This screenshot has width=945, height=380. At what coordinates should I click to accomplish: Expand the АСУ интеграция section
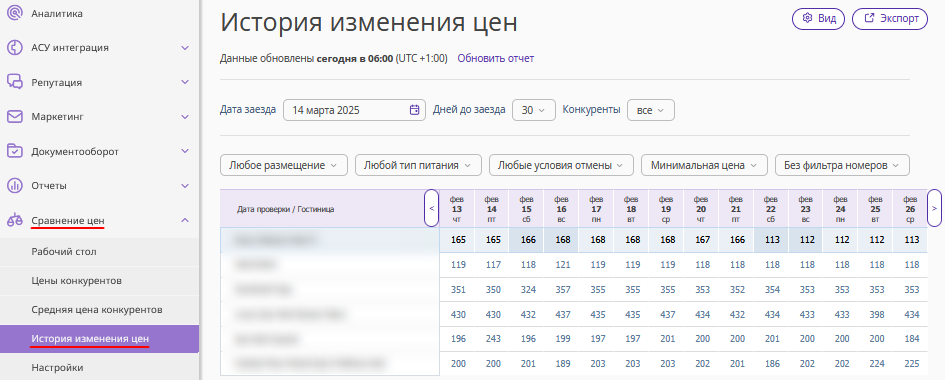coord(185,48)
